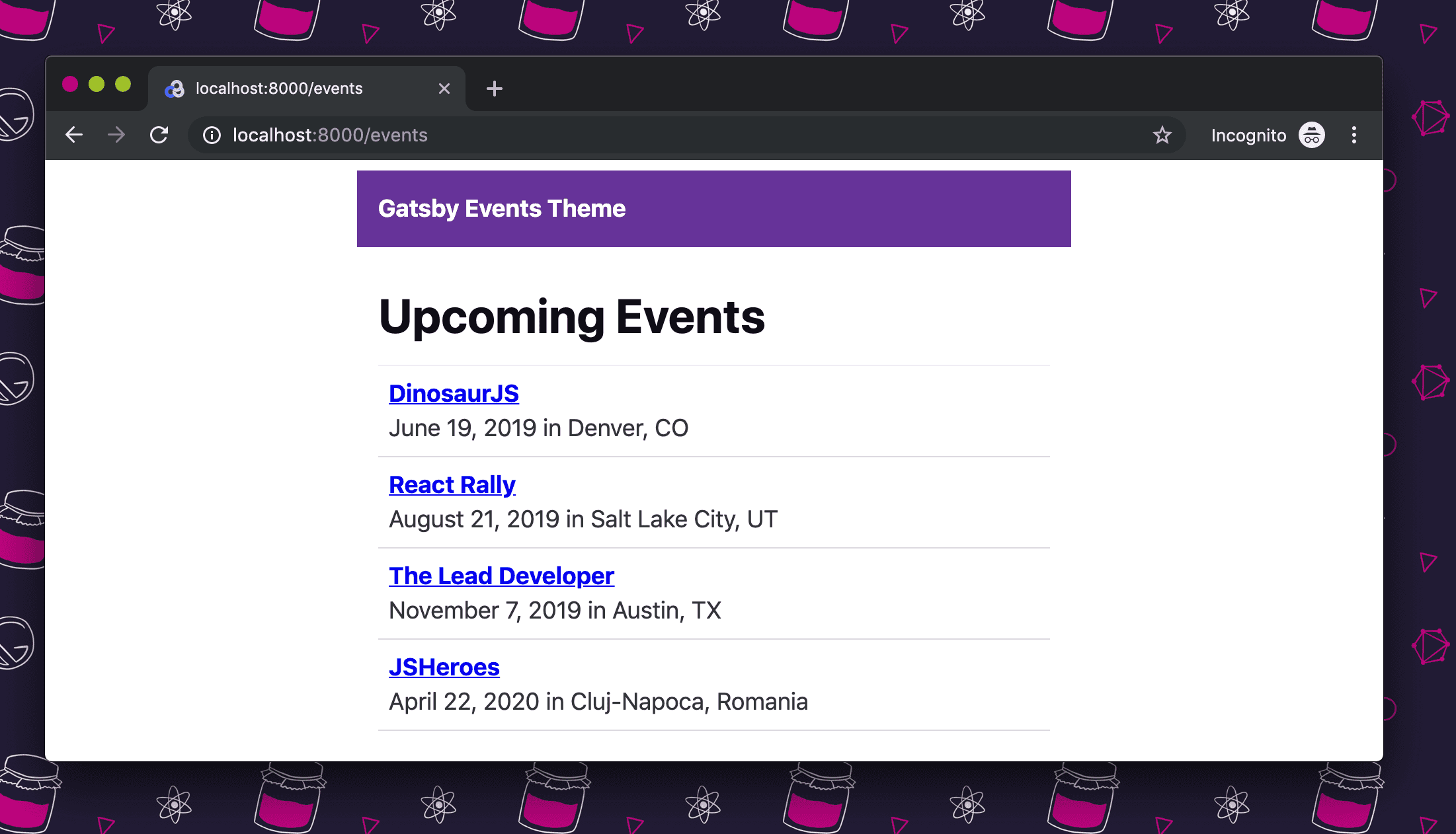Click the Upcoming Events heading
The width and height of the screenshot is (1456, 834).
pyautogui.click(x=571, y=317)
